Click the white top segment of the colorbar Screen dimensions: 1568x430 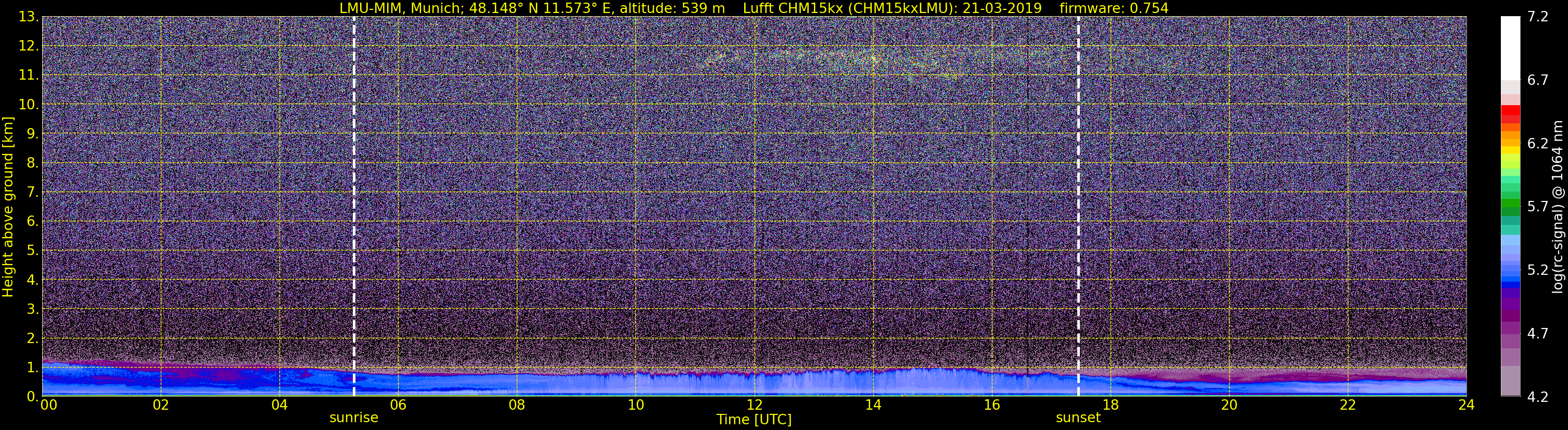click(x=1510, y=48)
